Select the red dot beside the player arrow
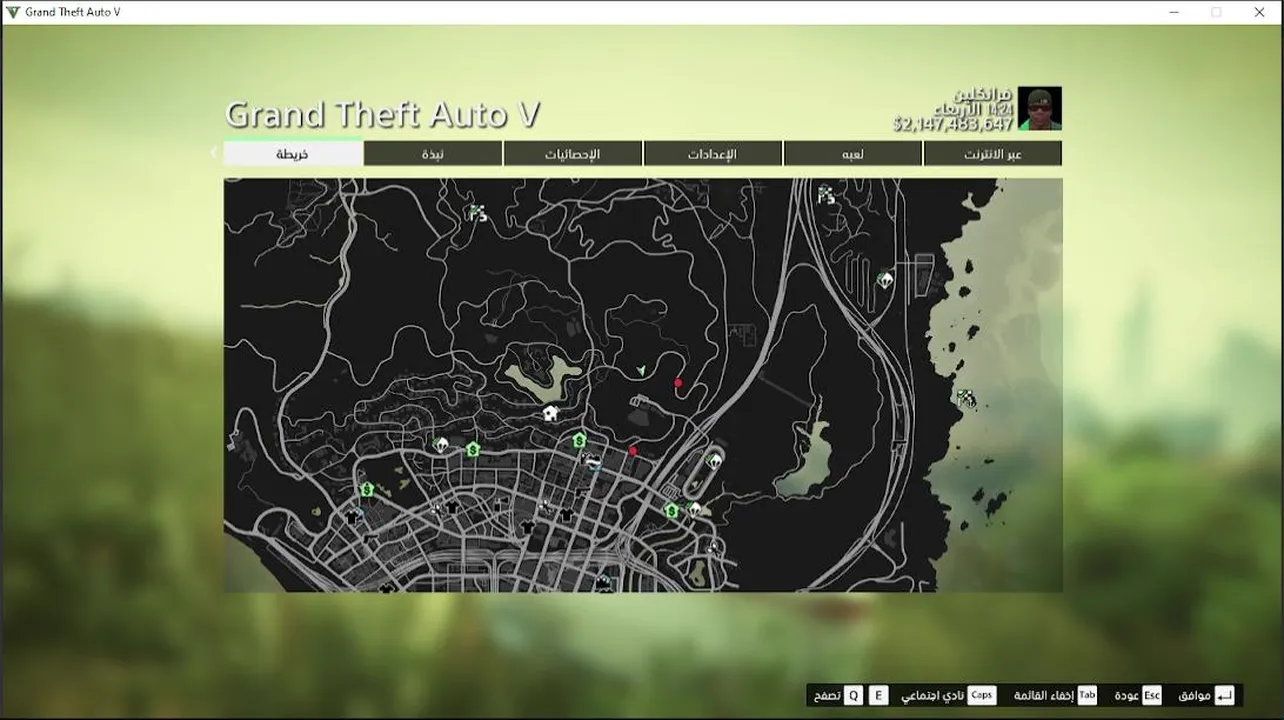Image resolution: width=1284 pixels, height=720 pixels. click(x=678, y=382)
